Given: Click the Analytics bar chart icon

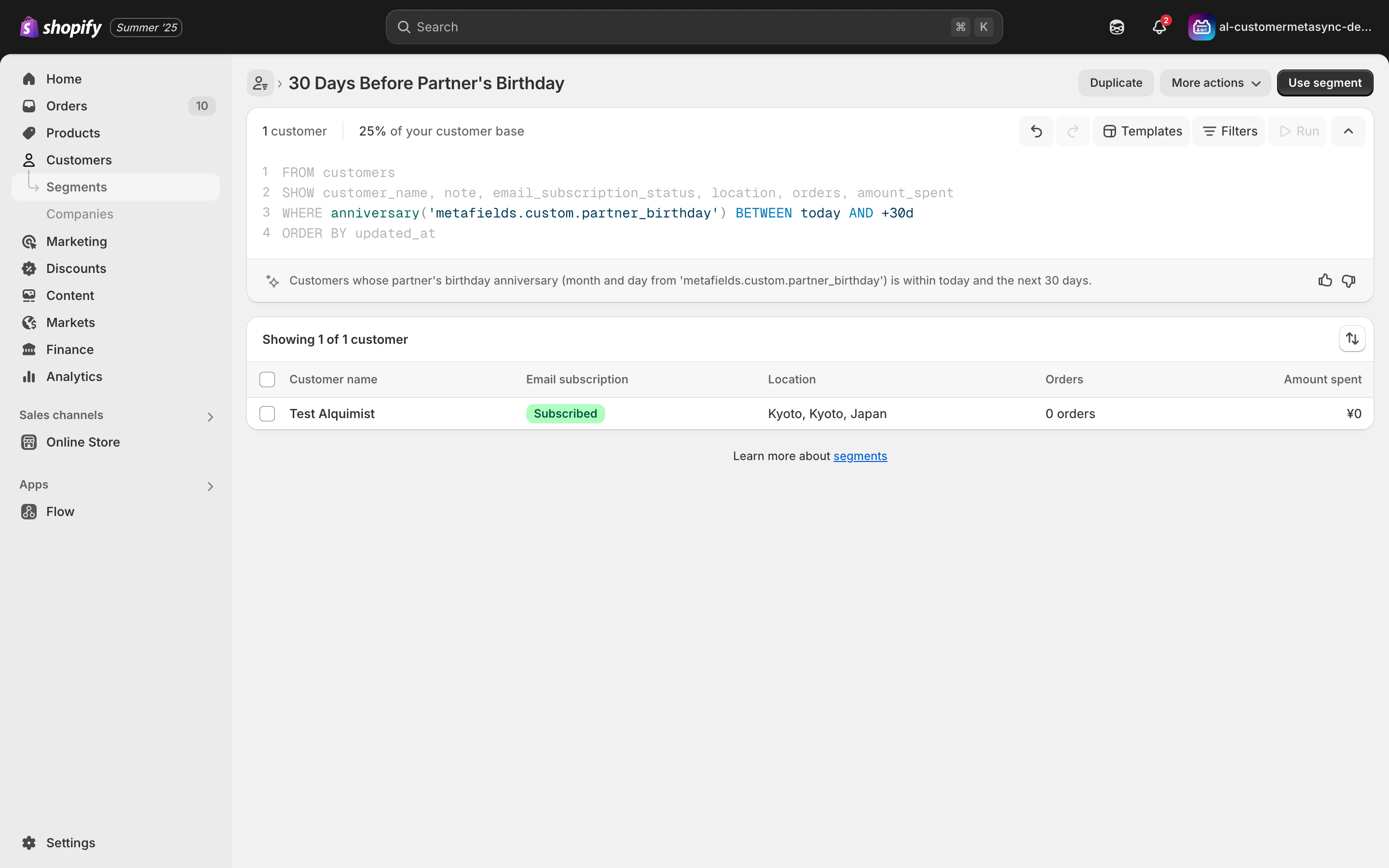Looking at the screenshot, I should tap(29, 376).
